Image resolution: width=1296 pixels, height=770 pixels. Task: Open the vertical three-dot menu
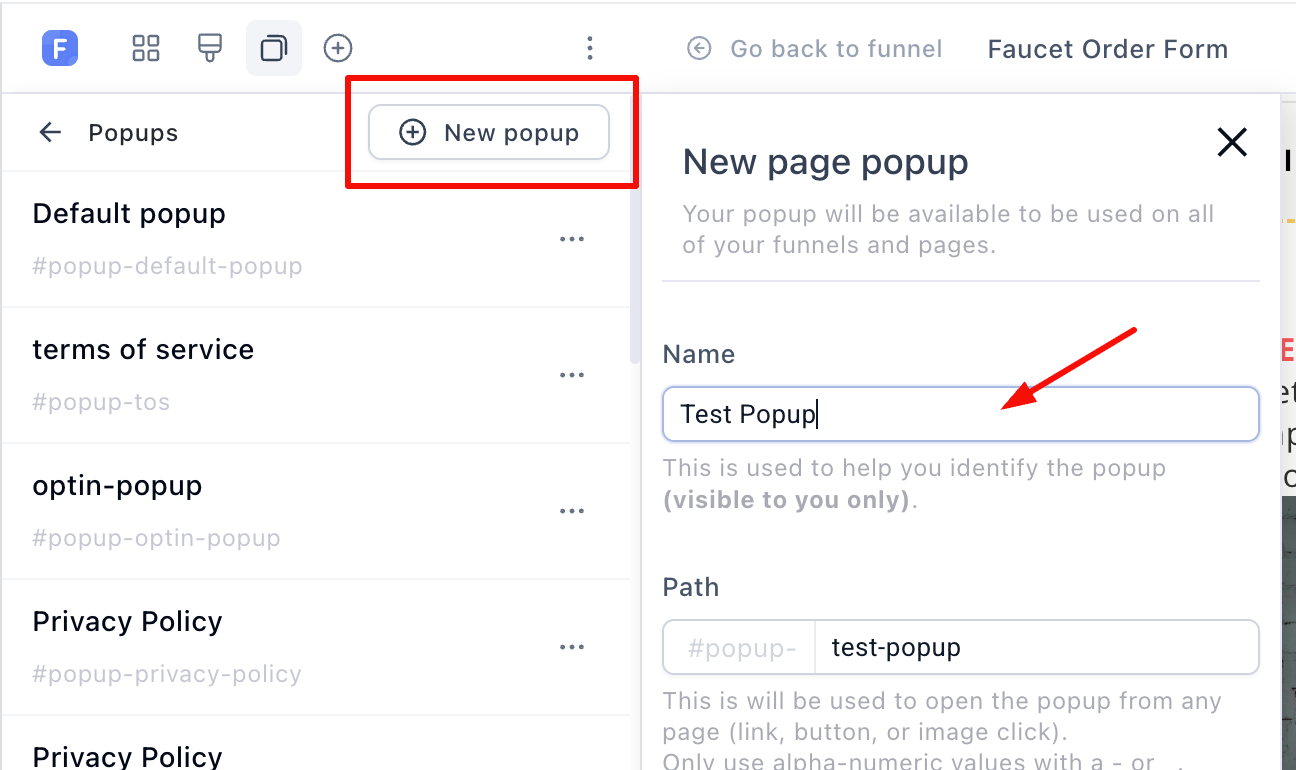point(590,48)
